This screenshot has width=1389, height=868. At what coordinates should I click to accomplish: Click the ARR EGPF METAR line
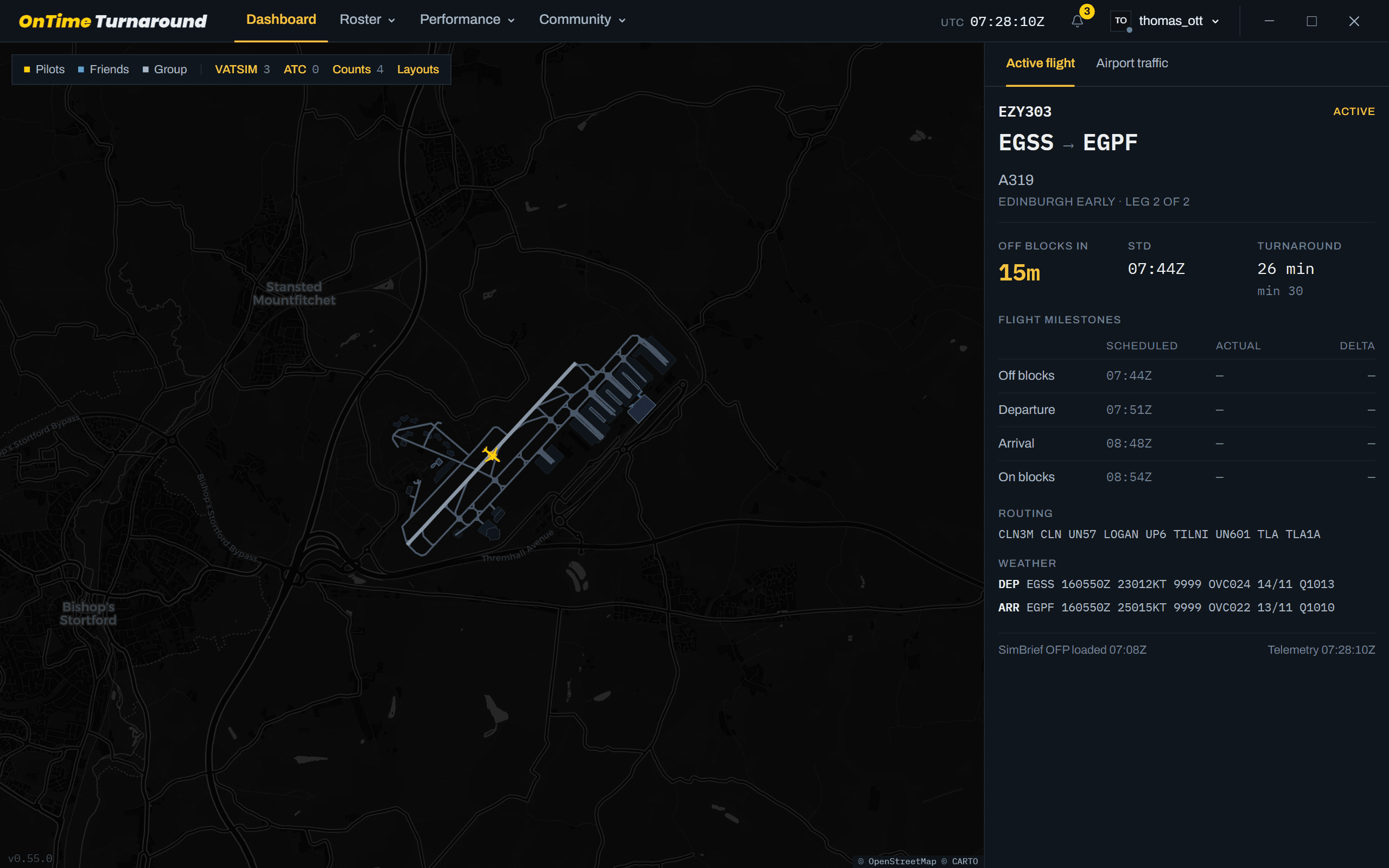pyautogui.click(x=1165, y=608)
